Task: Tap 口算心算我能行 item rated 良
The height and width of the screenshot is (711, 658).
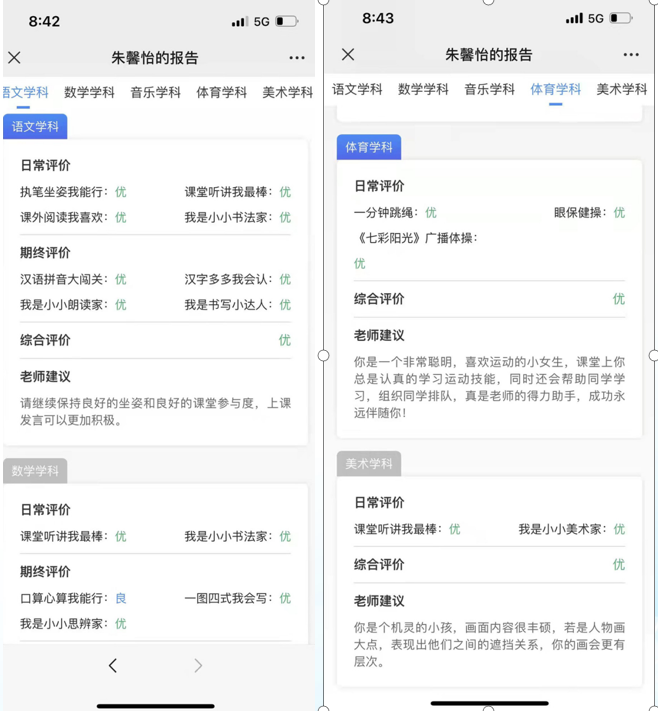Action: 73,598
